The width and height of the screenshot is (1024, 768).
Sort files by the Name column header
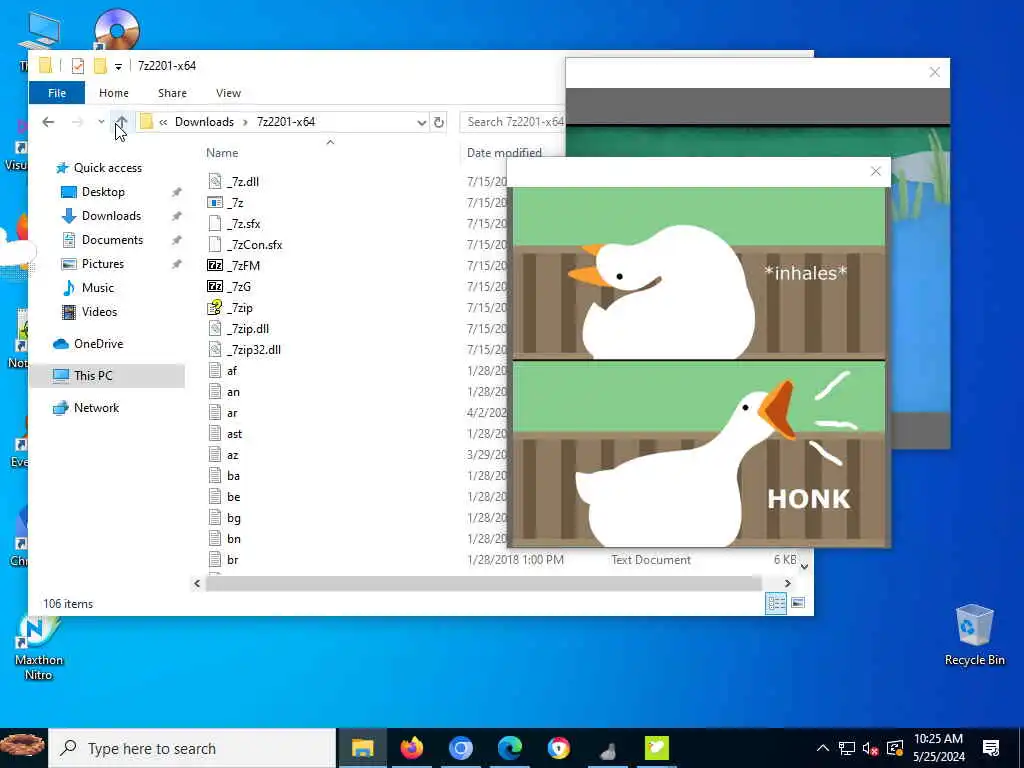coord(222,153)
